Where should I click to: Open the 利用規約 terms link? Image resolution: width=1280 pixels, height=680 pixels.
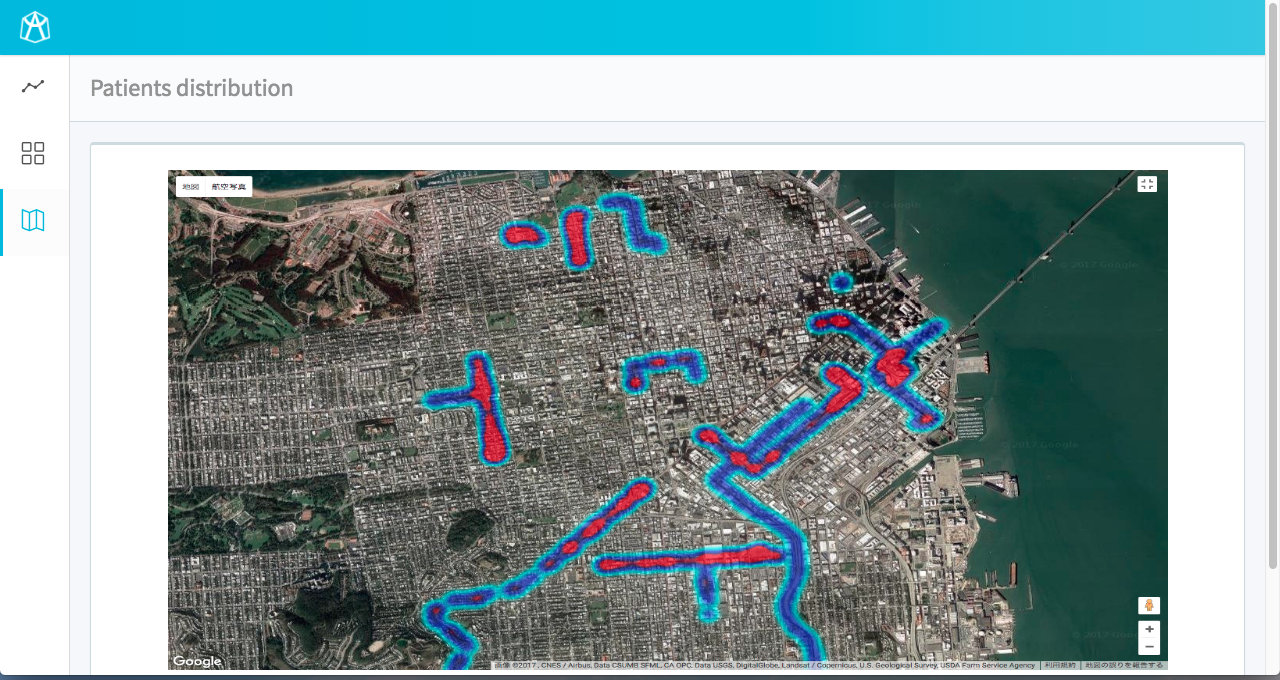click(1061, 665)
